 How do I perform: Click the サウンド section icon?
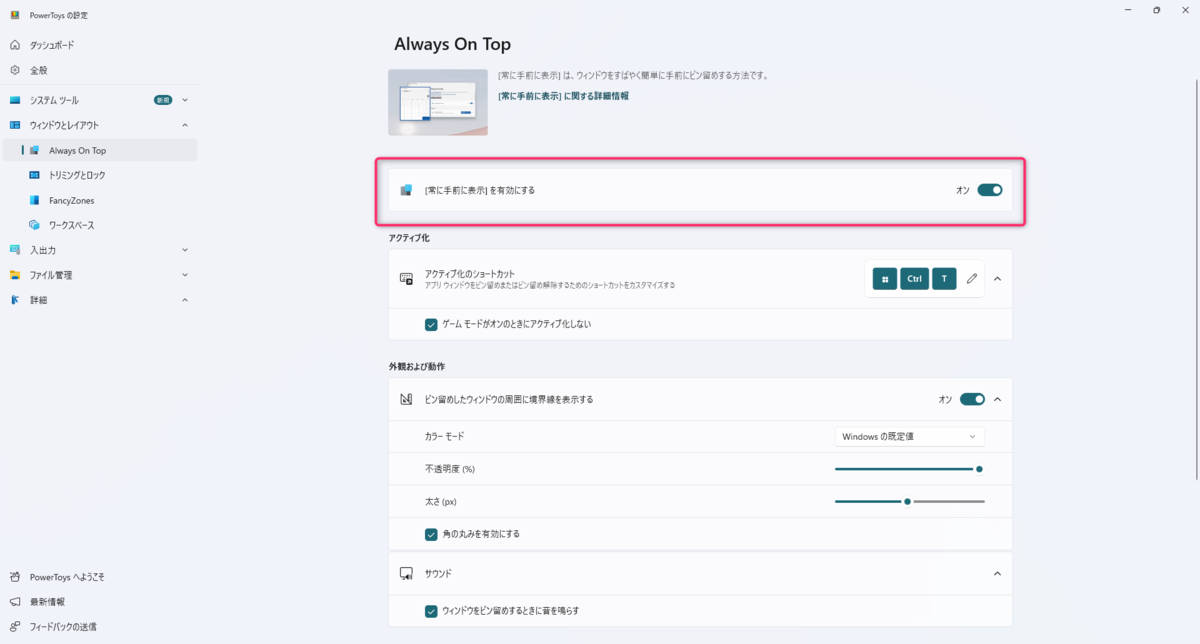[406, 574]
